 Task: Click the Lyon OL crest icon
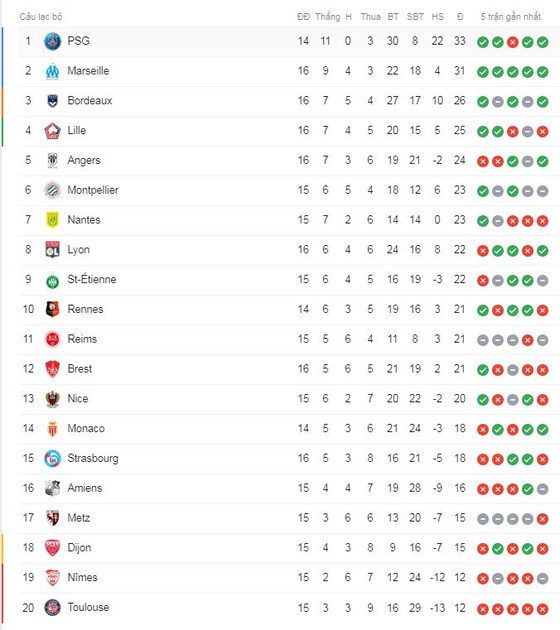point(52,250)
